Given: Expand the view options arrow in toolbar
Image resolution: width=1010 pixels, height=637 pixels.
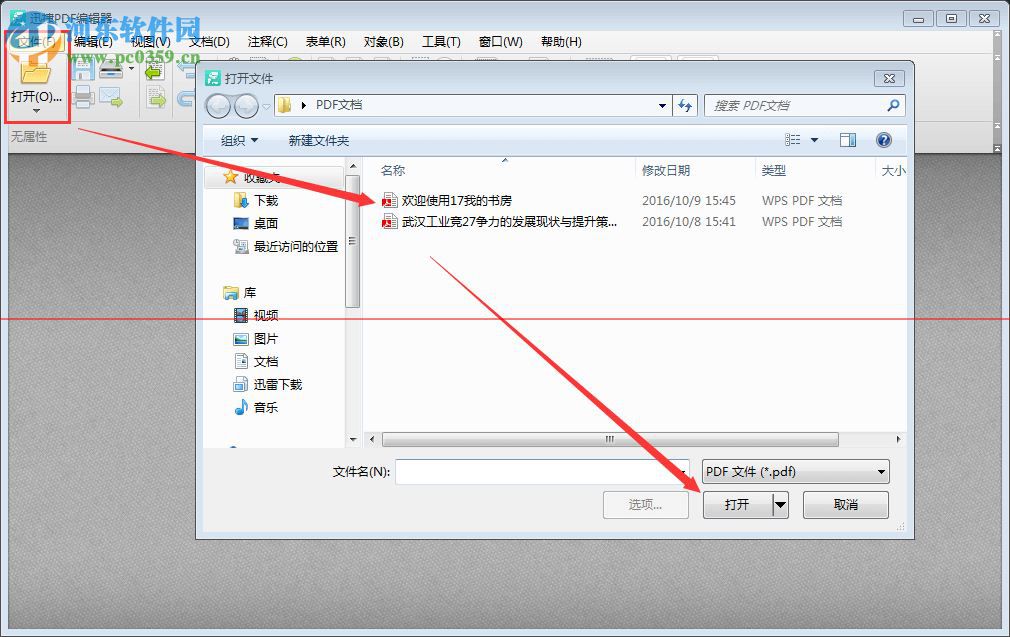Looking at the screenshot, I should pos(814,140).
